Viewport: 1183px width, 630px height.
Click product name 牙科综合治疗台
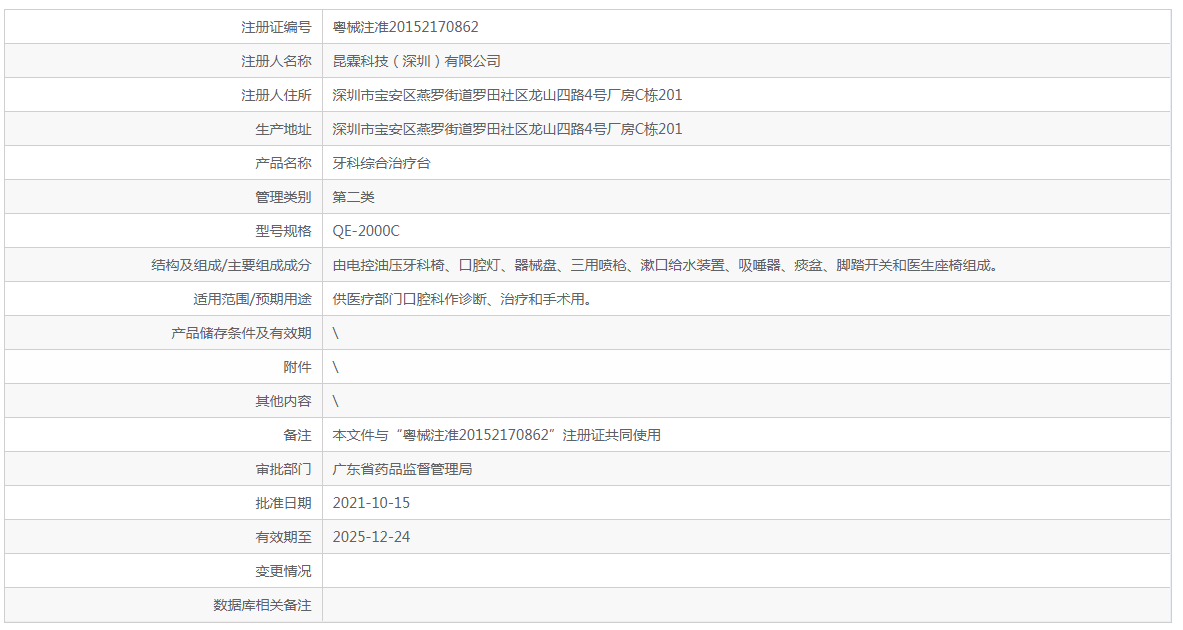pyautogui.click(x=382, y=163)
